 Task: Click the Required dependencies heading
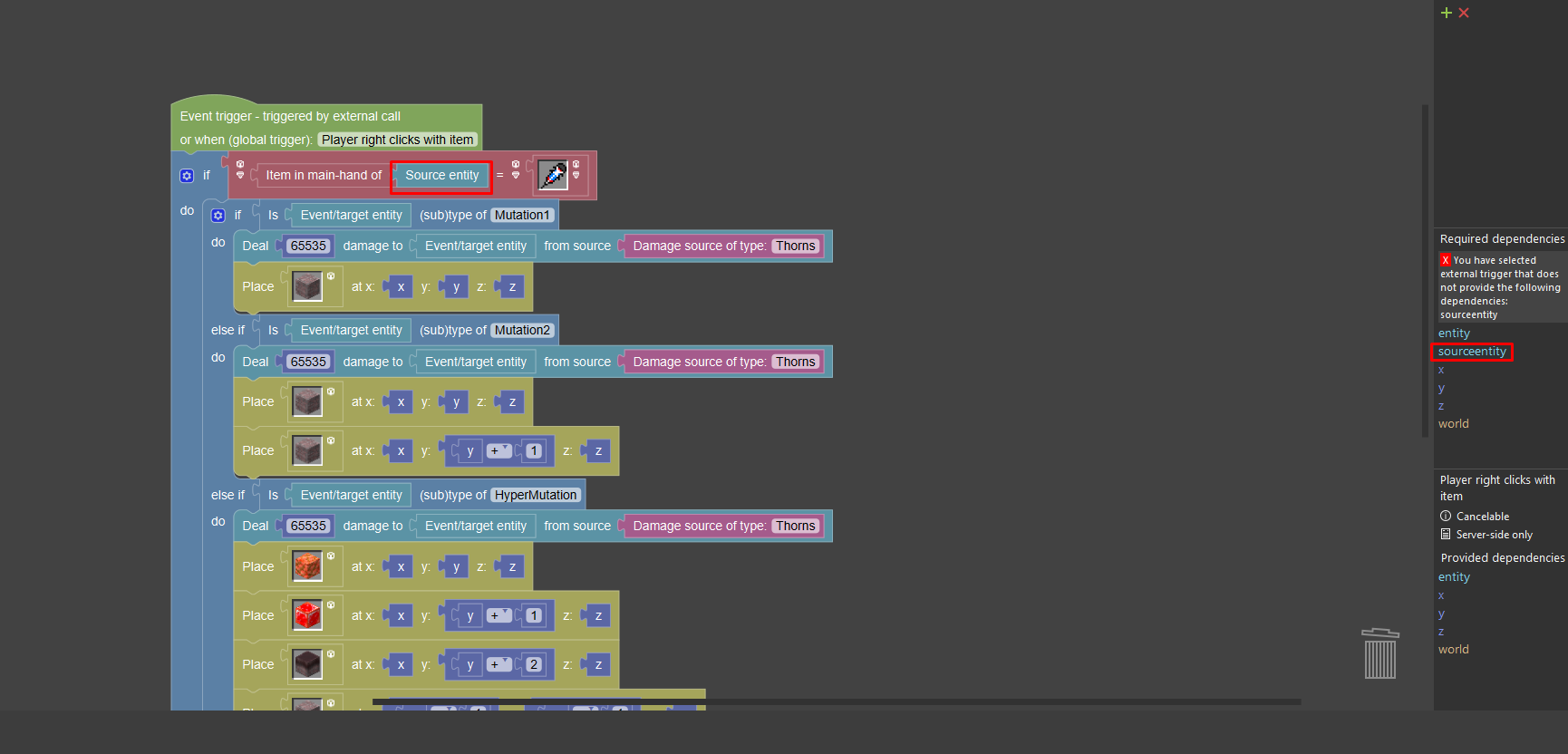click(x=1502, y=239)
